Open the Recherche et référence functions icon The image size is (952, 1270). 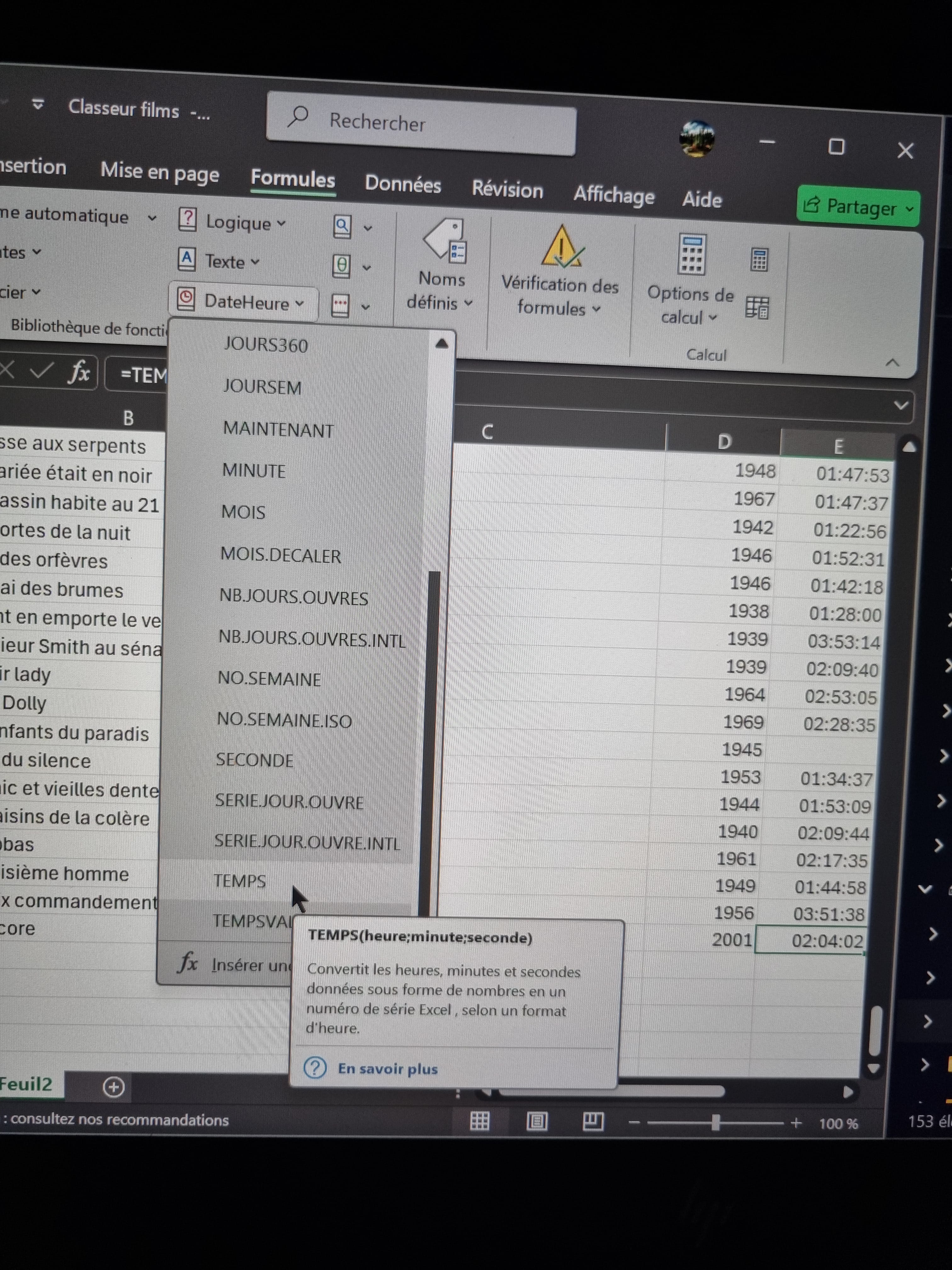pyautogui.click(x=352, y=227)
